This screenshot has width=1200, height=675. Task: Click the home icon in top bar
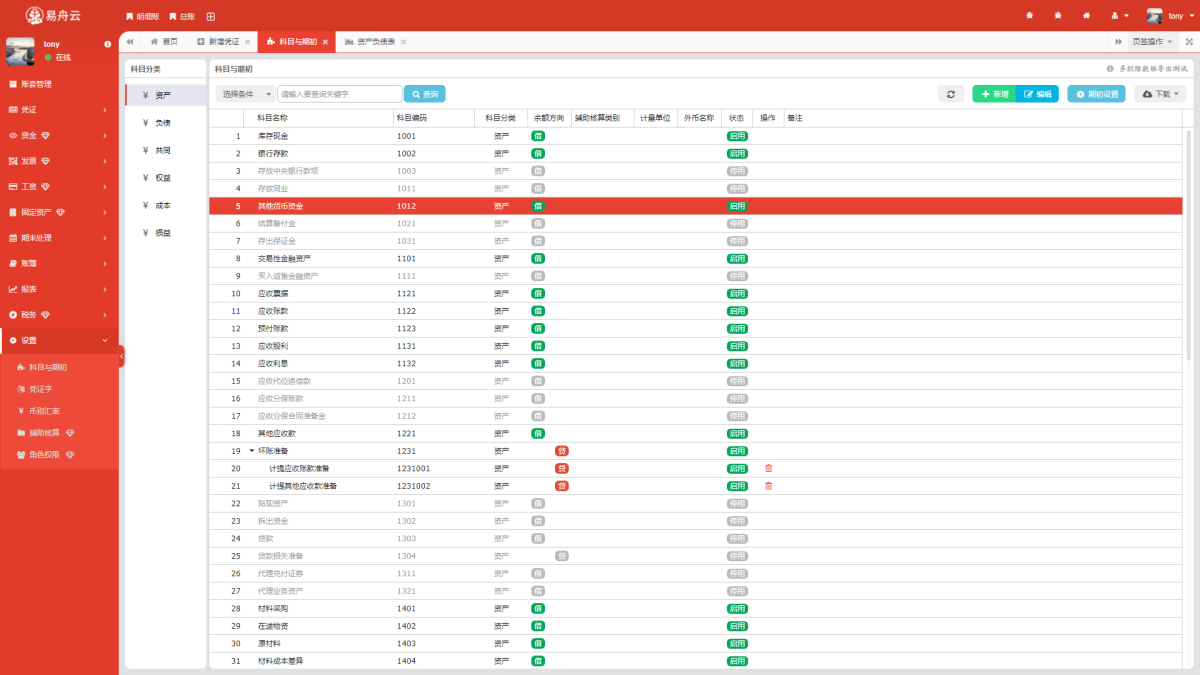[x=1086, y=16]
